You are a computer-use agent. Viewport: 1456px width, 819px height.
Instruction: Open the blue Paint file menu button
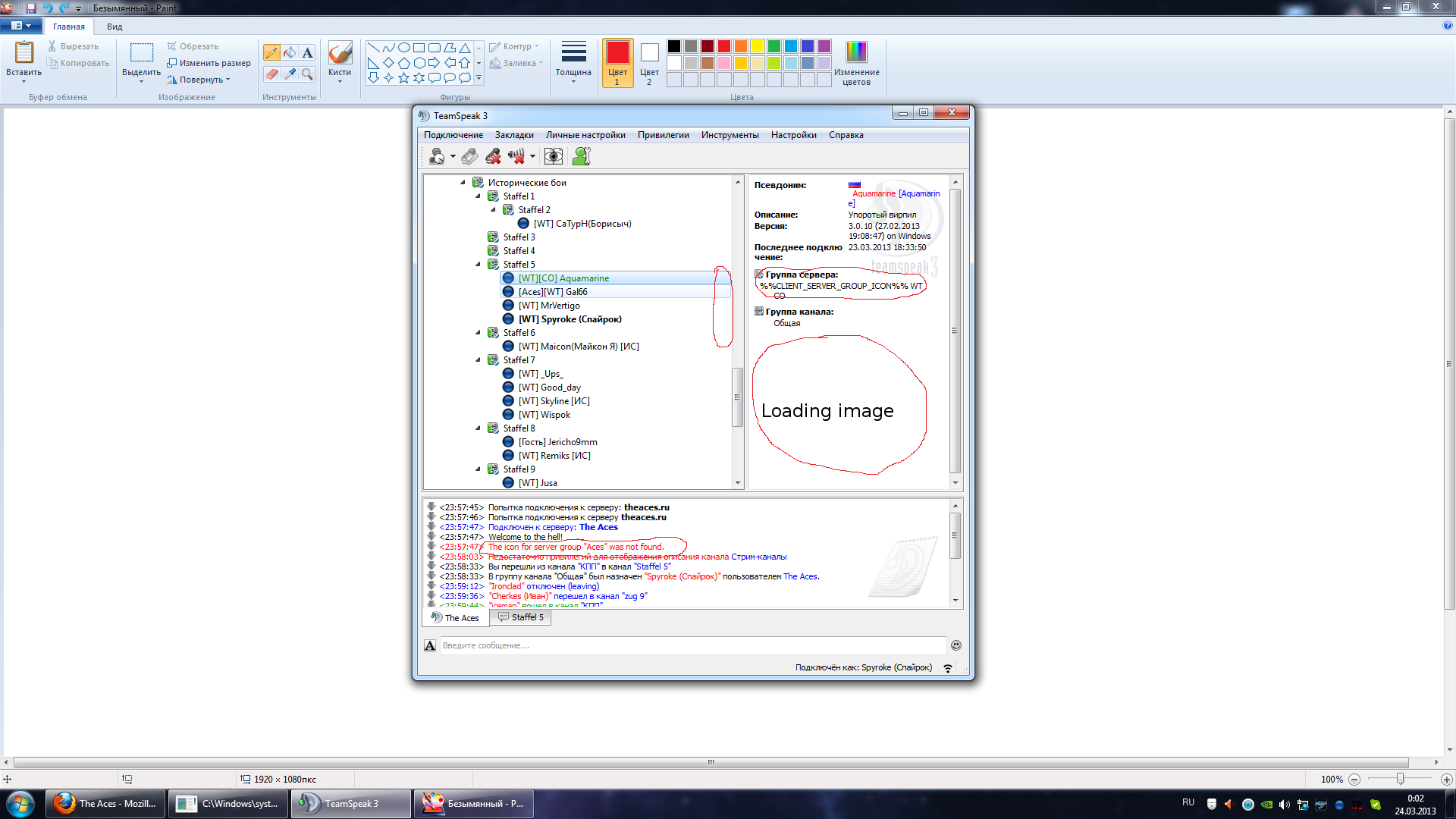click(x=20, y=26)
